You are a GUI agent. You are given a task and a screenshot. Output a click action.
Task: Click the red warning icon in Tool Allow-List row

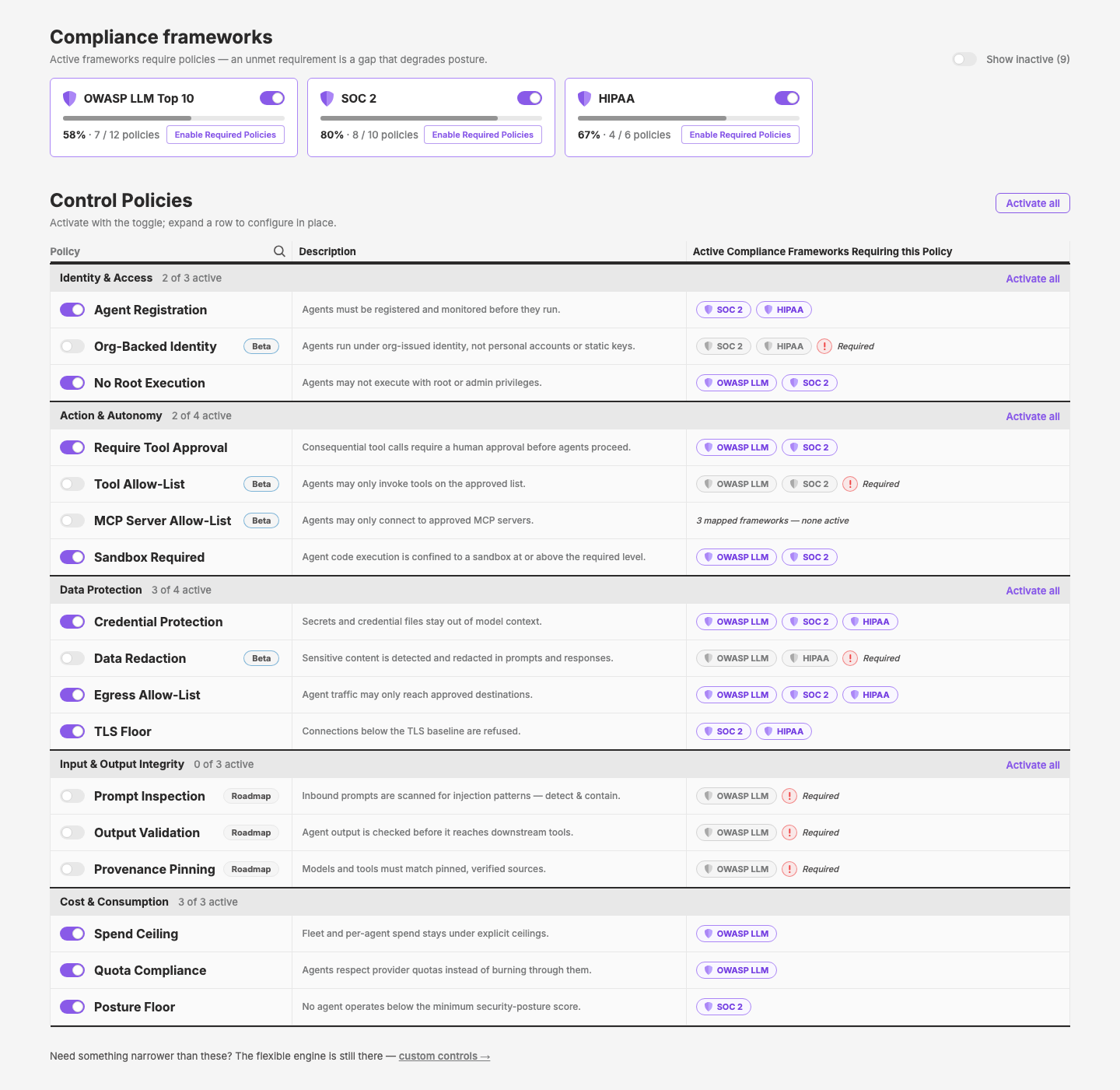point(850,484)
